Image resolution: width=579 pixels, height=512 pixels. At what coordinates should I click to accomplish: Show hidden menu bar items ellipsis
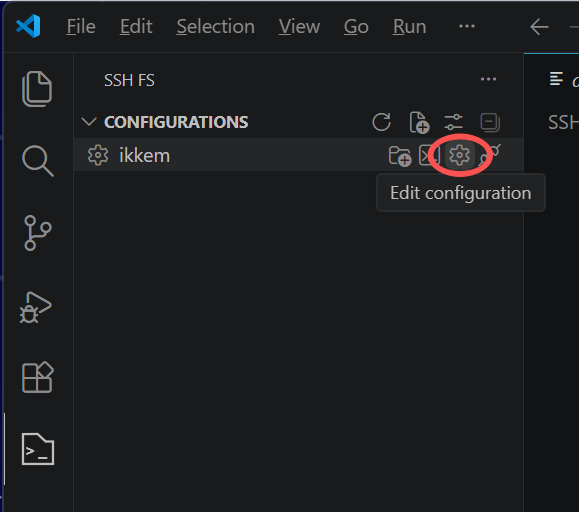[x=467, y=26]
